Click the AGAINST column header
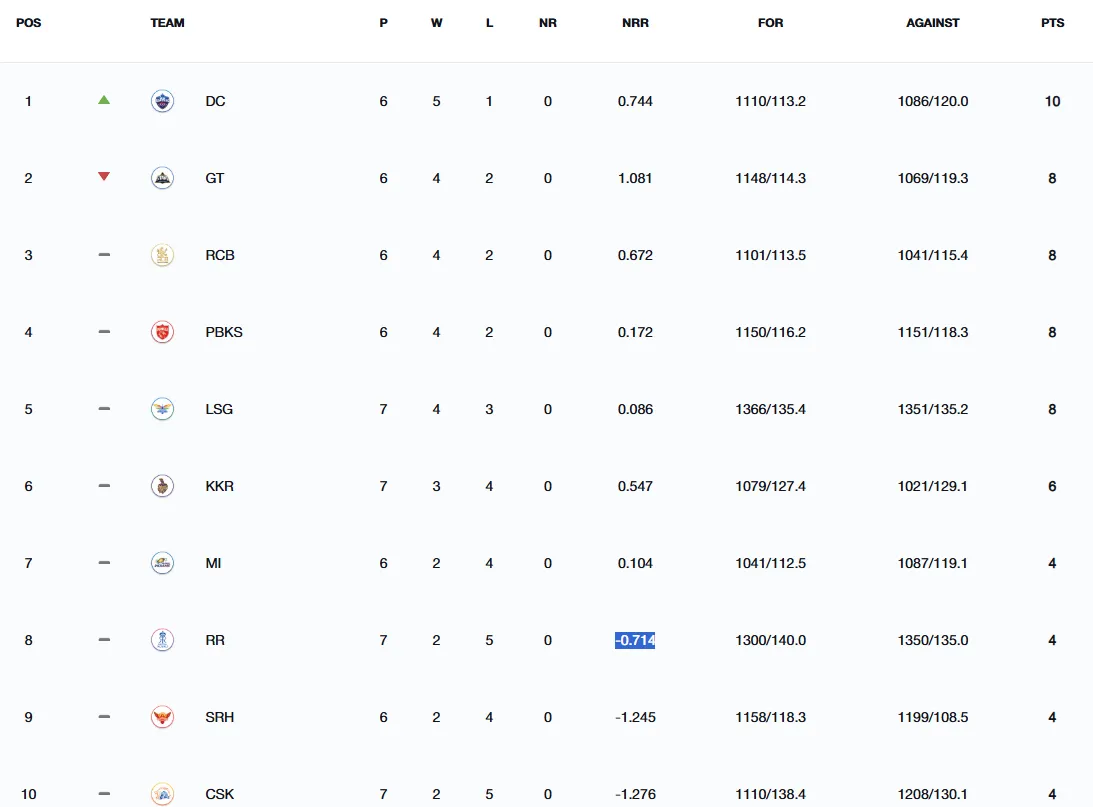 click(933, 23)
